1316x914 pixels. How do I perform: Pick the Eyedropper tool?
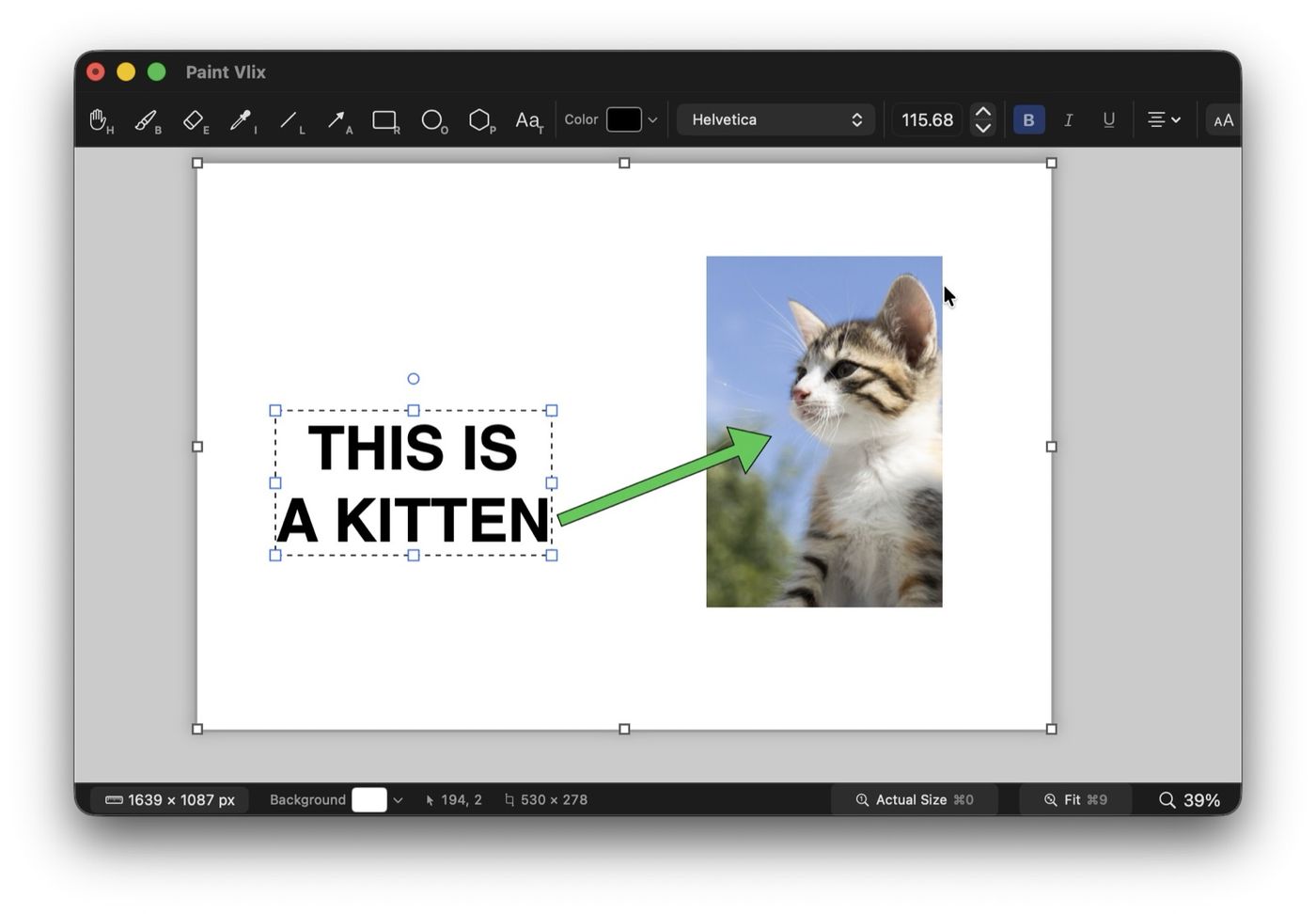click(x=243, y=120)
